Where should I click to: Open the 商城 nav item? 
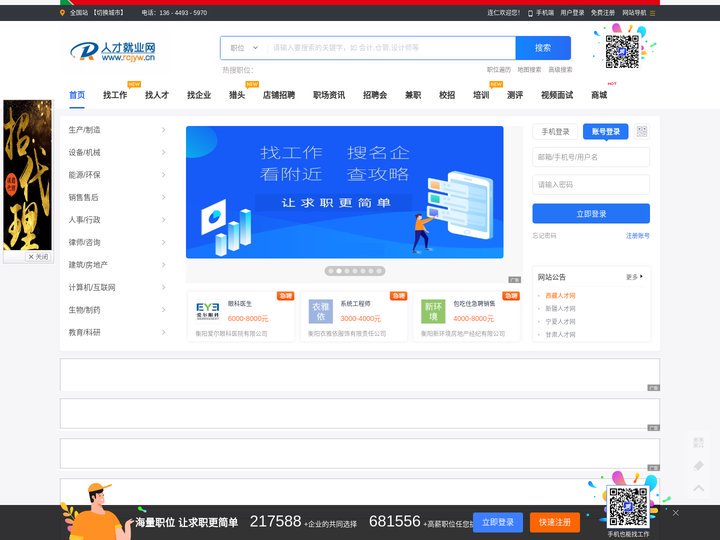pos(599,95)
